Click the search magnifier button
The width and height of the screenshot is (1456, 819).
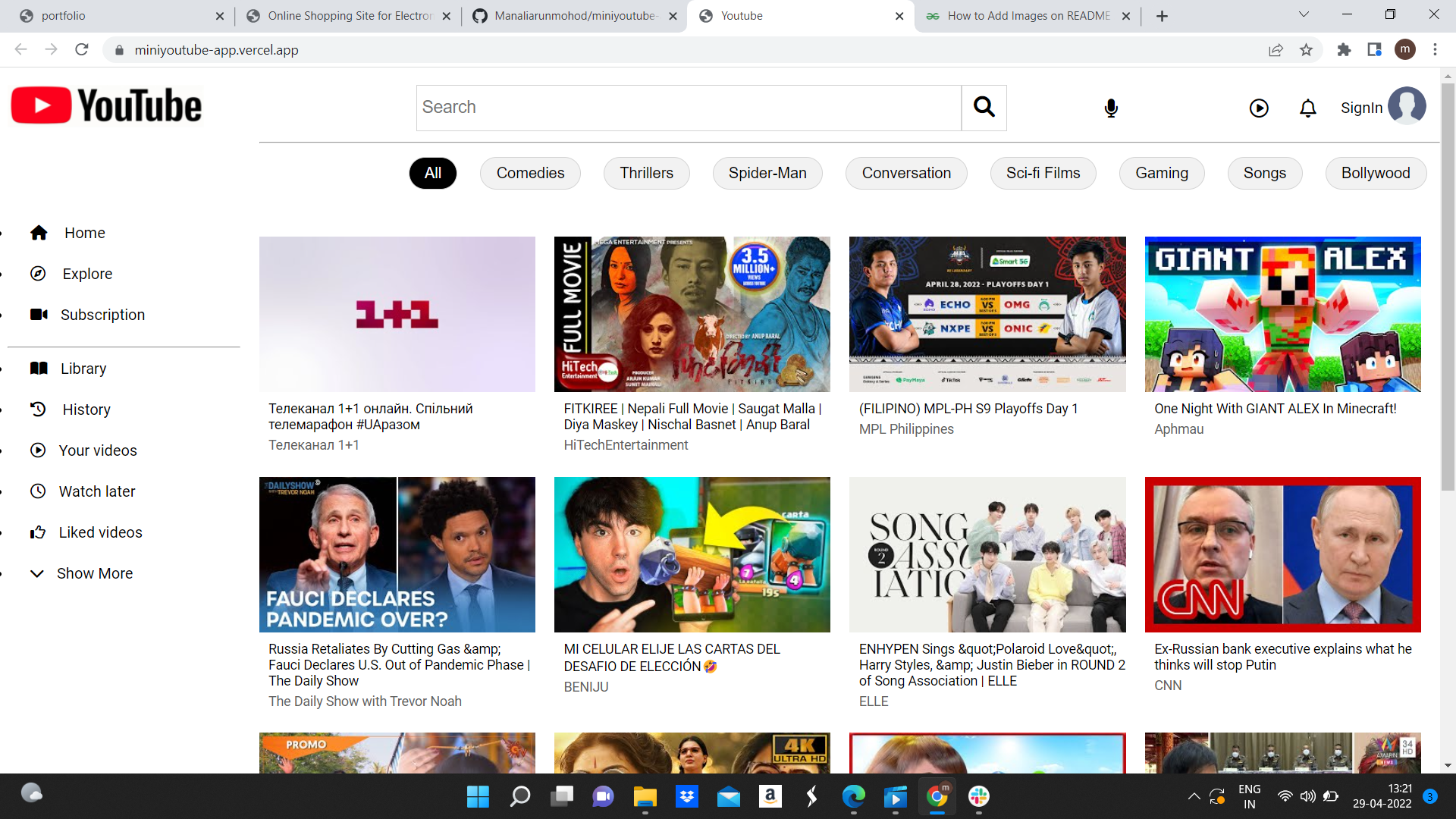click(984, 108)
